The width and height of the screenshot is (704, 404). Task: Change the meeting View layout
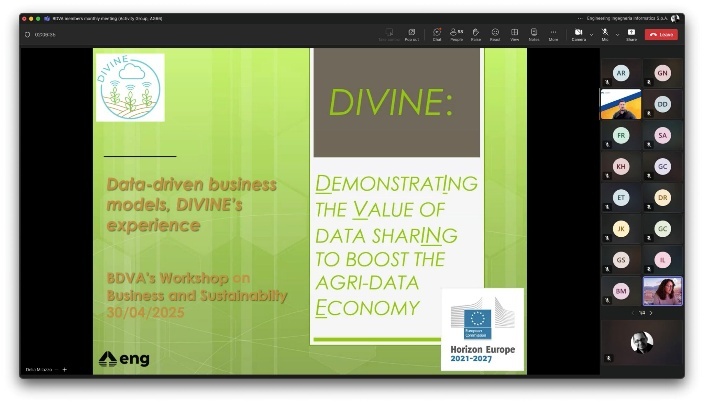(x=514, y=34)
